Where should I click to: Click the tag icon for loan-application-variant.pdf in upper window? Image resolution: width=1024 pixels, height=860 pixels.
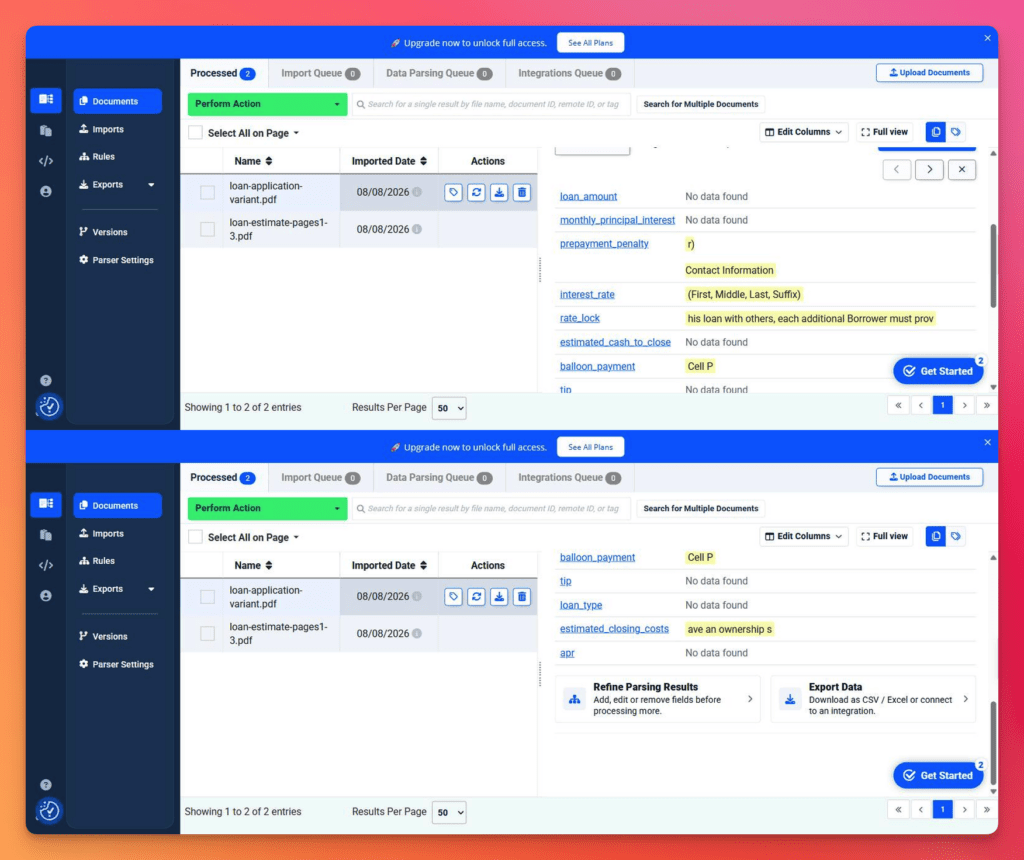pyautogui.click(x=453, y=193)
